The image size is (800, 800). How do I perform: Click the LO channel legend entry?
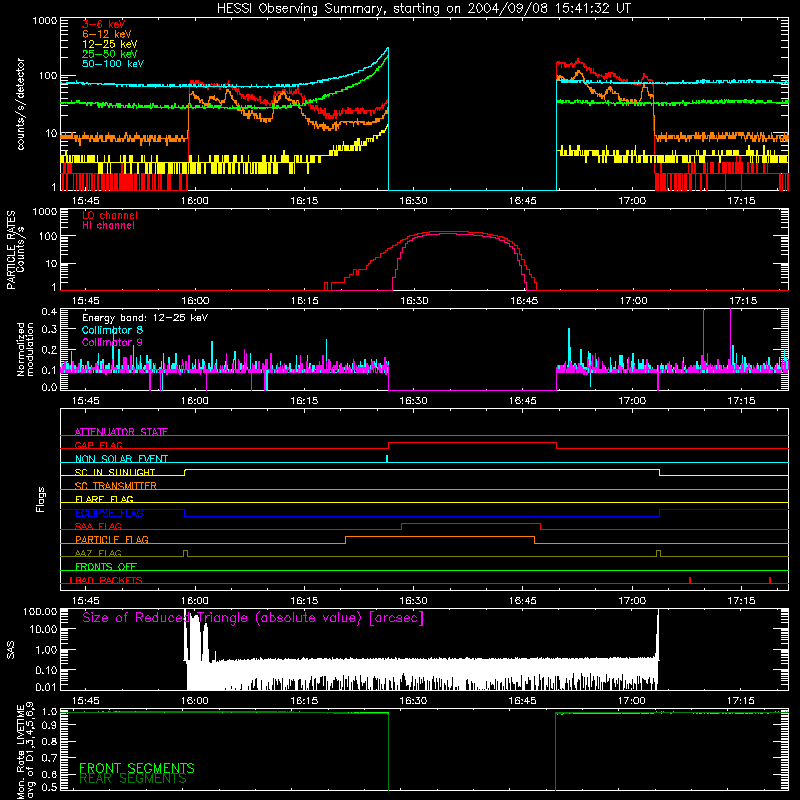point(110,215)
